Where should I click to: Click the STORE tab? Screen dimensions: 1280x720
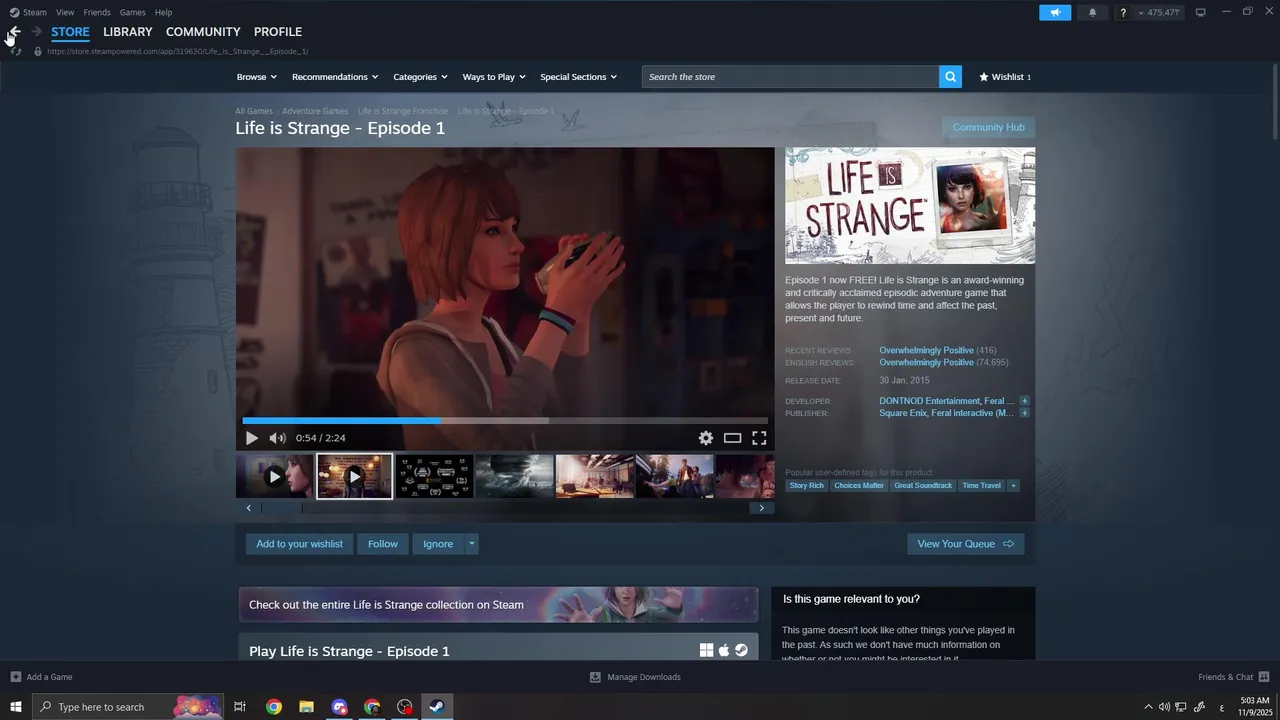click(70, 32)
